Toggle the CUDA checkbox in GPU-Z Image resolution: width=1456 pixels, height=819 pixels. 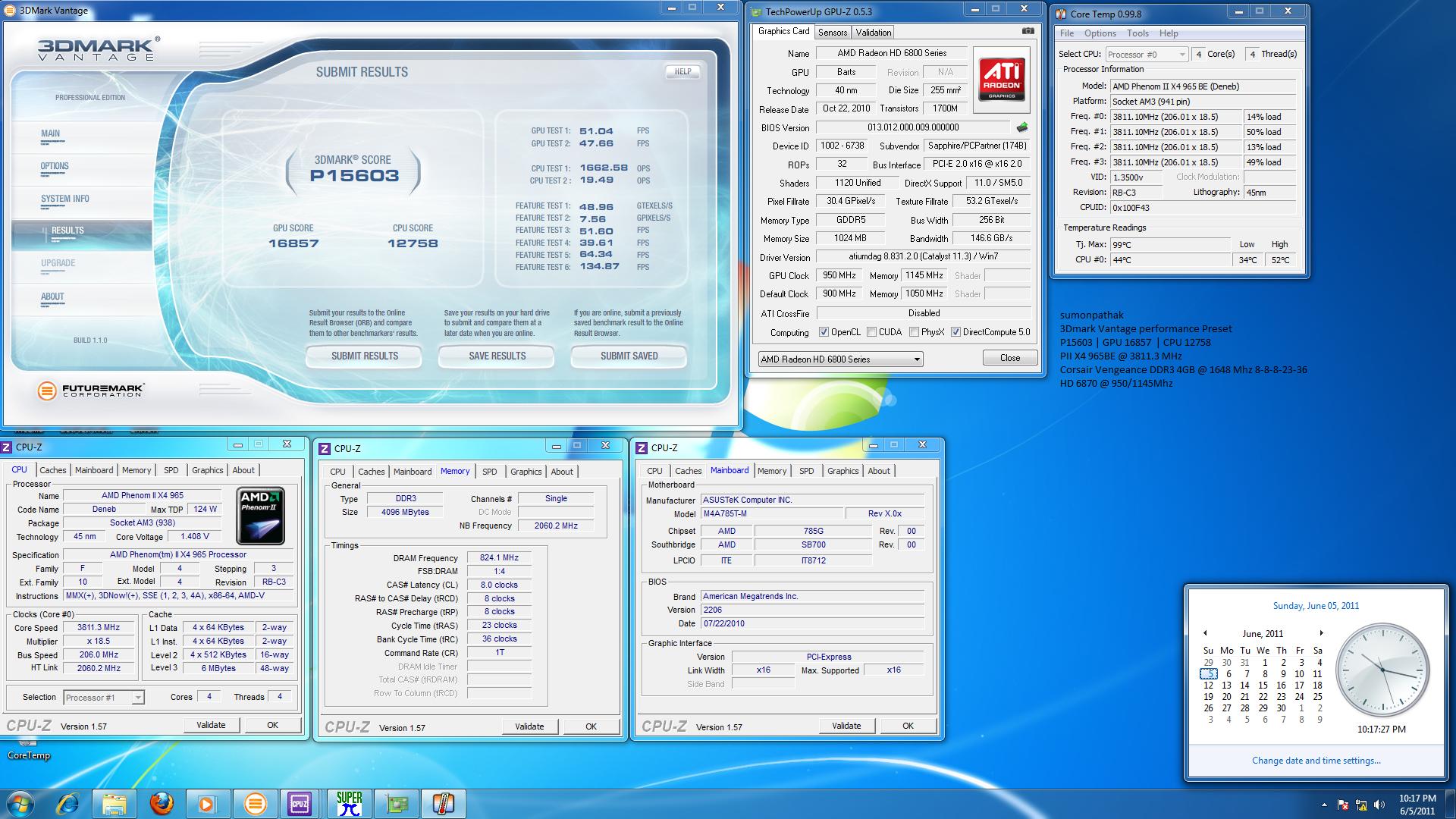[871, 332]
